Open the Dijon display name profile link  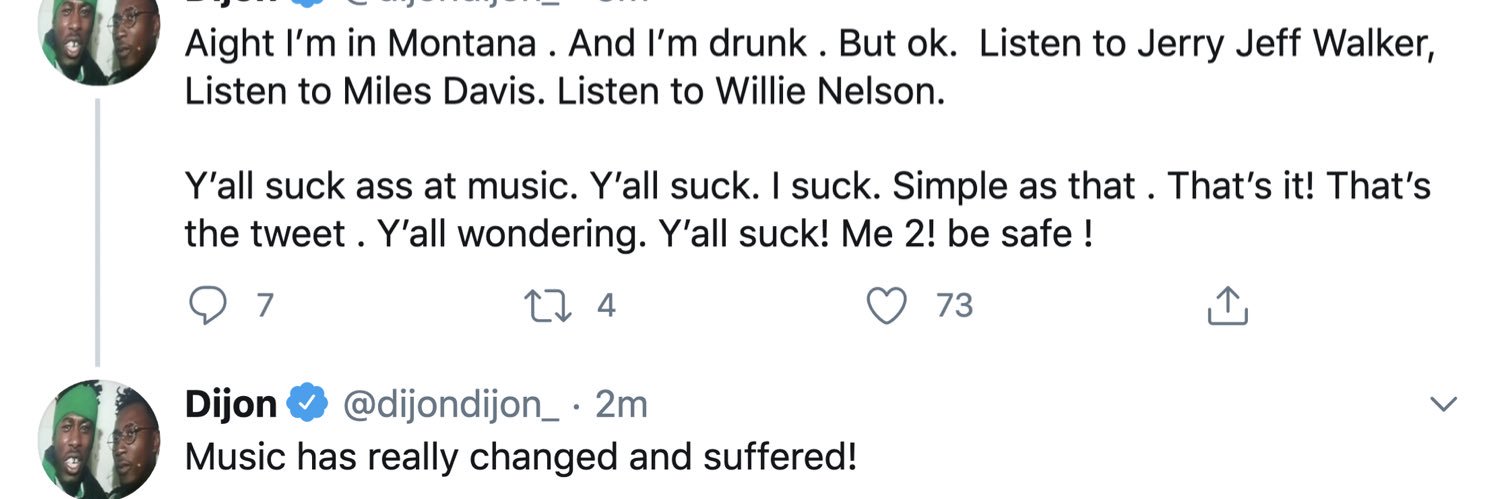(x=231, y=405)
